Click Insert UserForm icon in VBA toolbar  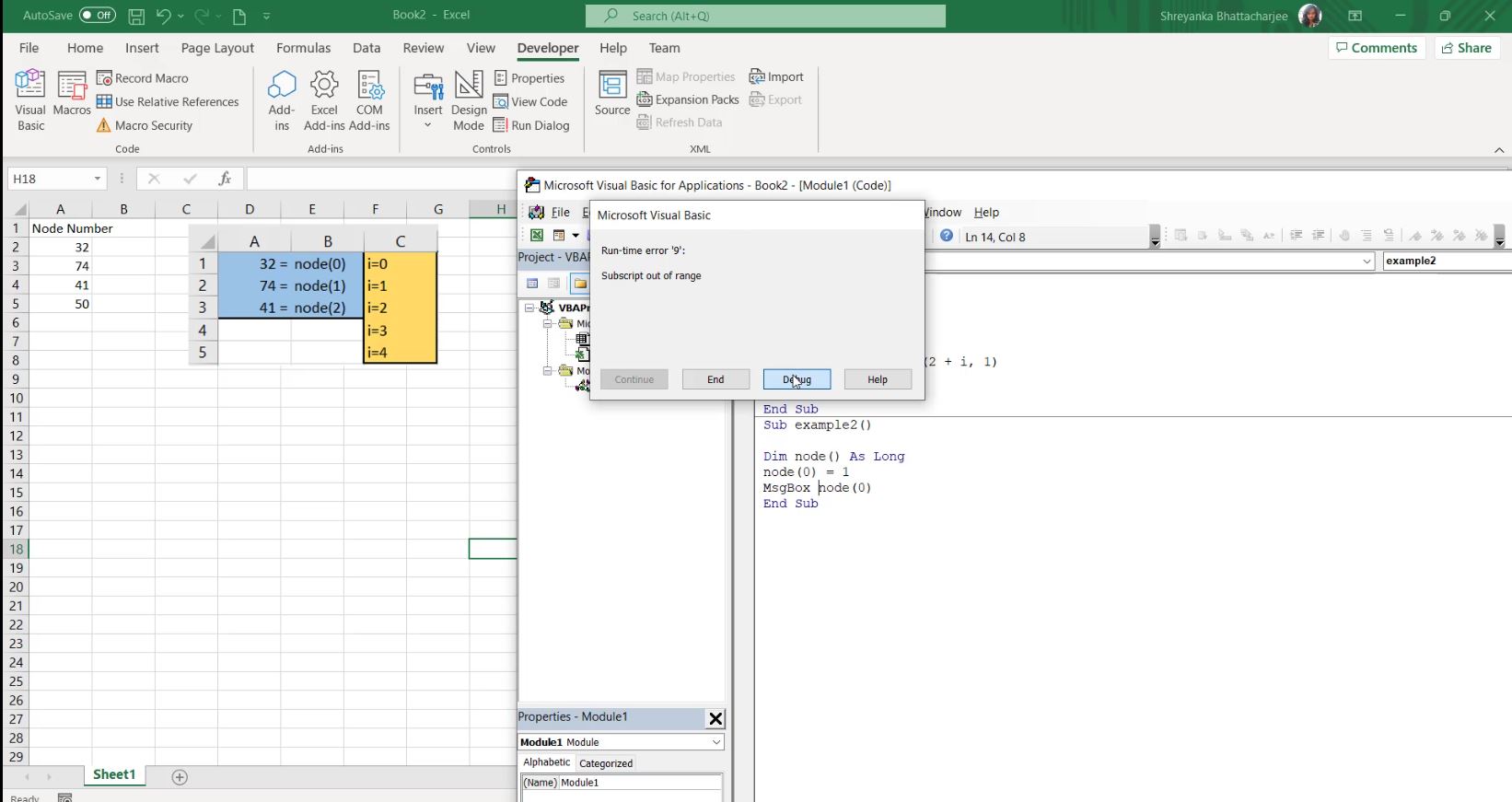(x=559, y=236)
